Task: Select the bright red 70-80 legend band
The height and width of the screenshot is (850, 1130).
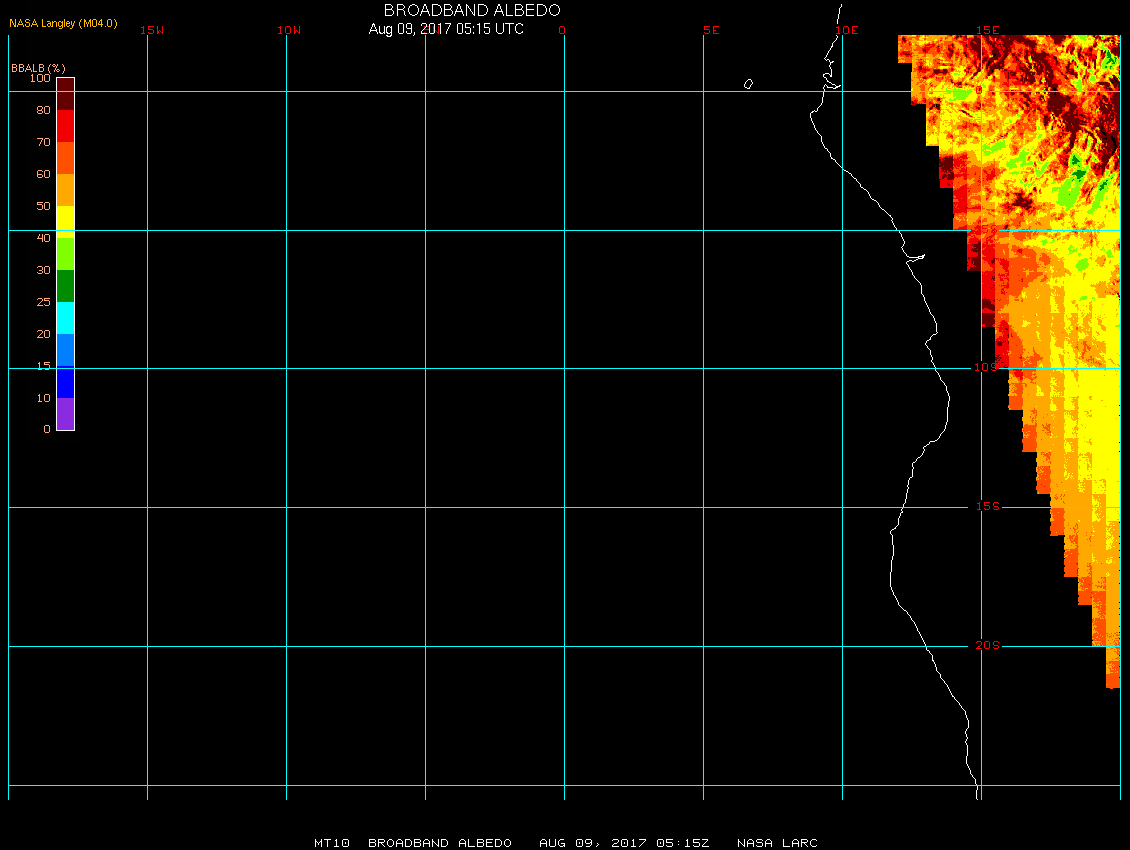Action: [x=66, y=126]
